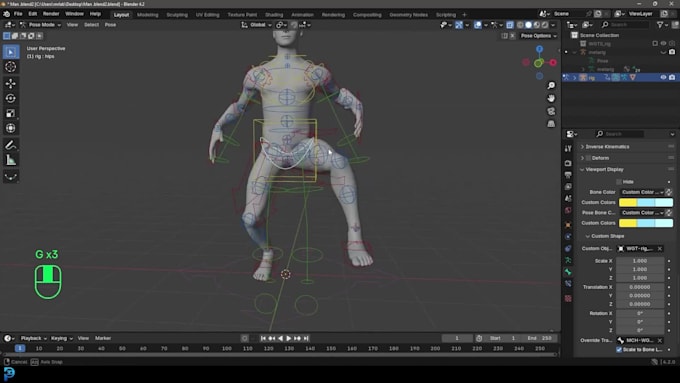Open the Tool properties tab
Image resolution: width=680 pixels, height=383 pixels.
(x=568, y=148)
